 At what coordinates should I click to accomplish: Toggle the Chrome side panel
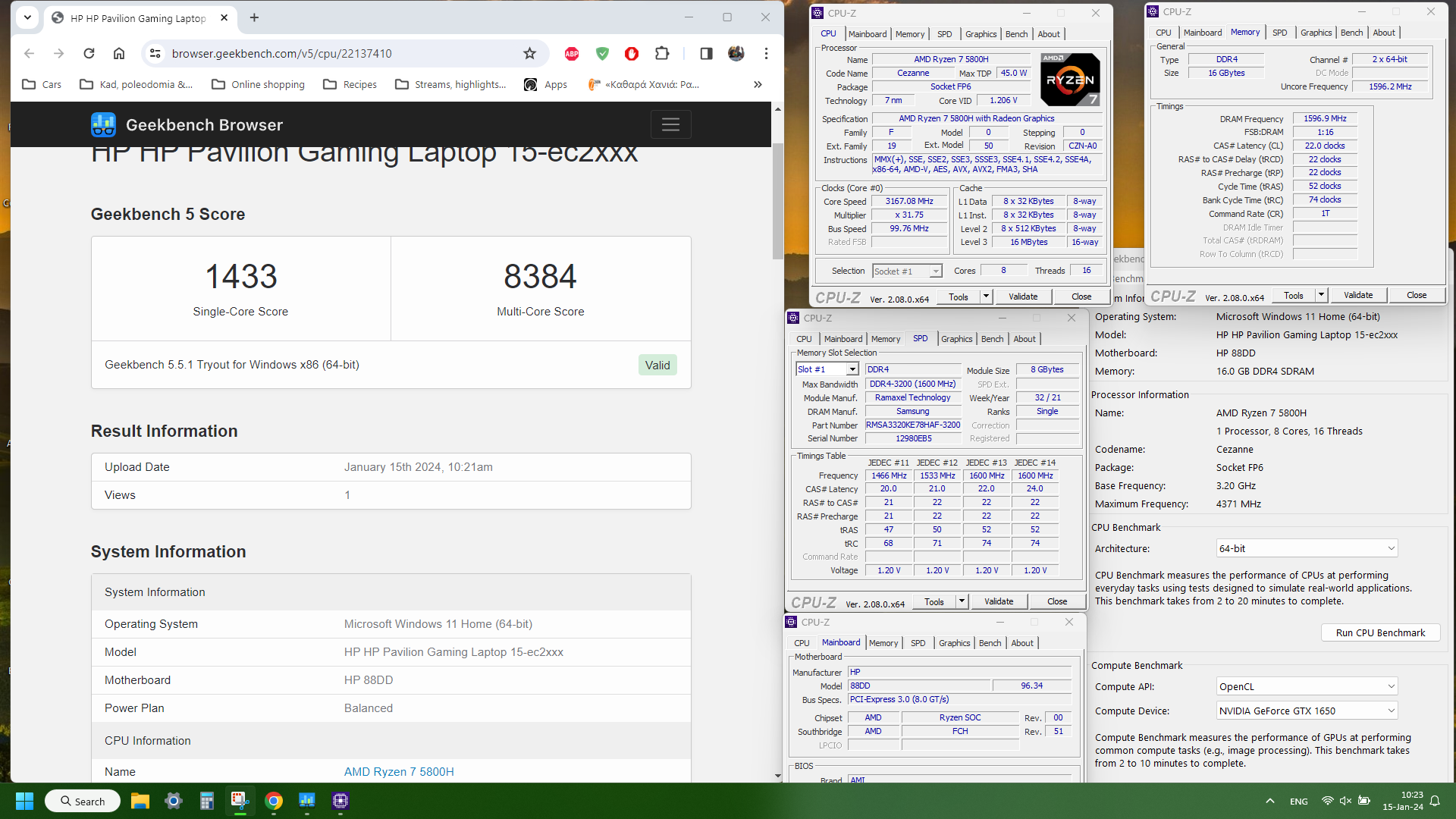tap(706, 53)
